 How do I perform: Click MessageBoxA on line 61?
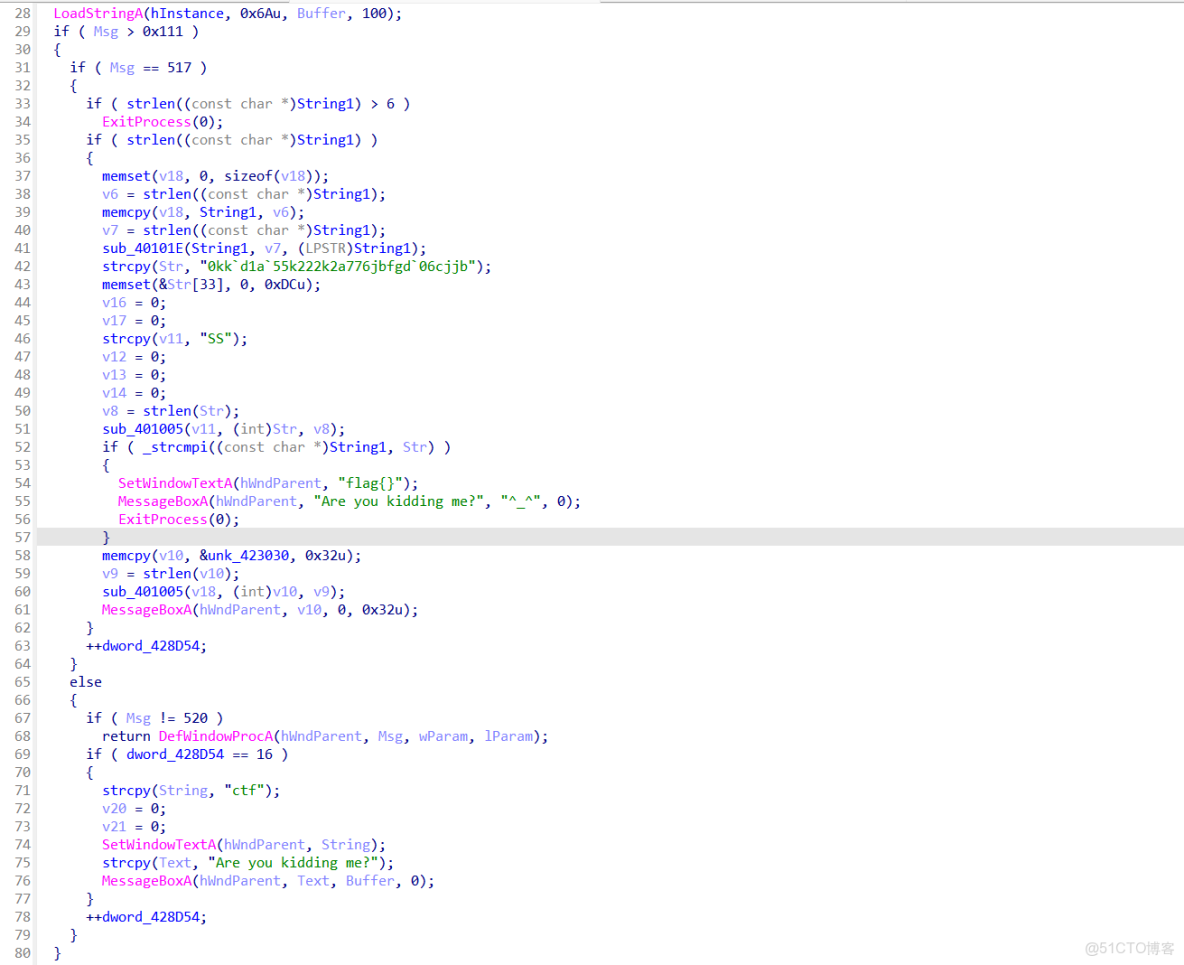[146, 611]
